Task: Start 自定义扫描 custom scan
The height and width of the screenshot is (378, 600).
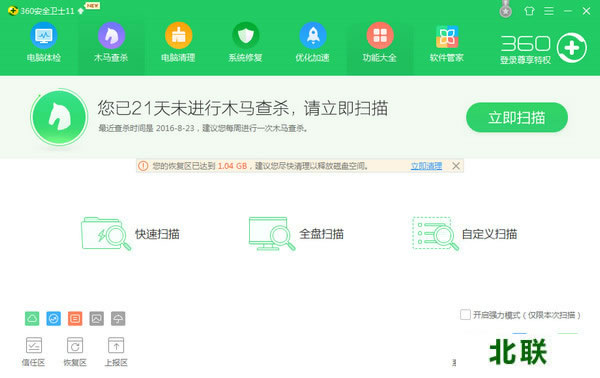Action: click(465, 234)
